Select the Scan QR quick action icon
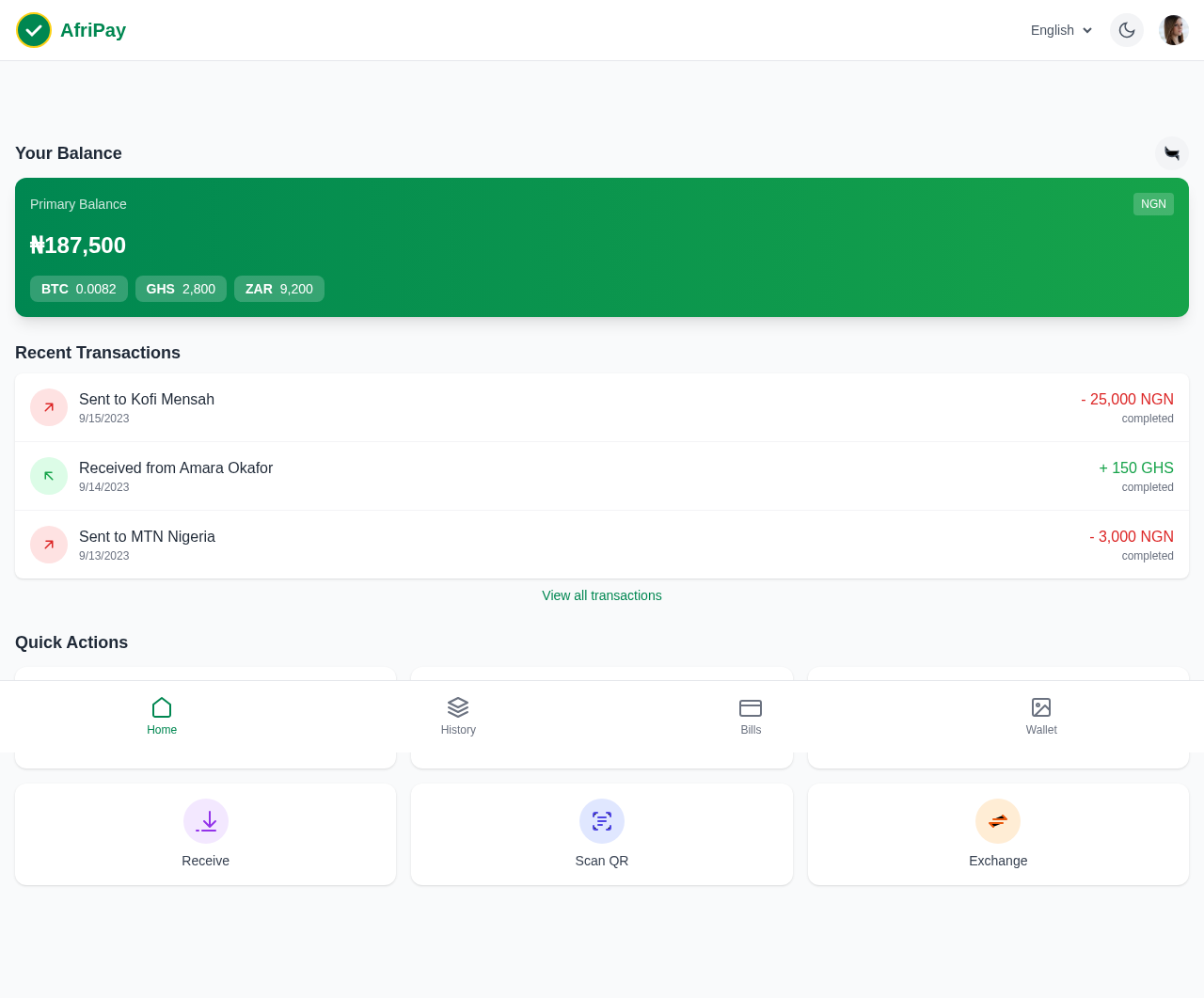 [602, 820]
